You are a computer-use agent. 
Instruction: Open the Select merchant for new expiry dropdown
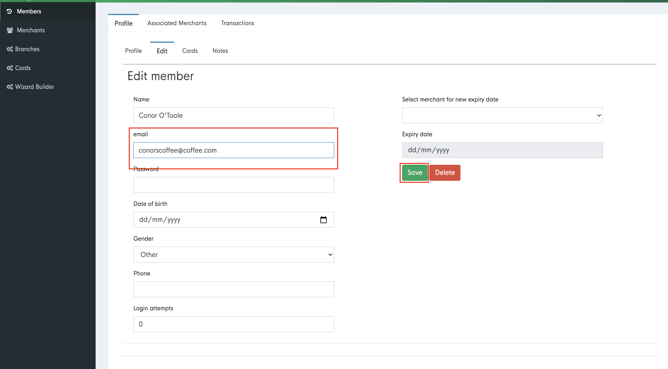(x=502, y=115)
